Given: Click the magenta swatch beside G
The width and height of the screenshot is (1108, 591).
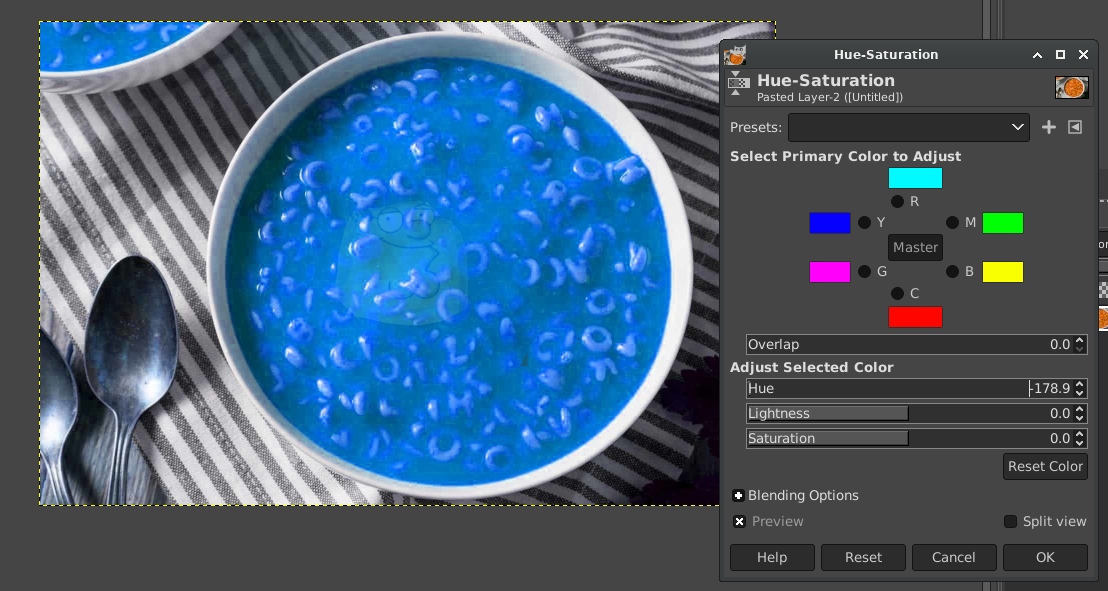Looking at the screenshot, I should click(x=830, y=271).
